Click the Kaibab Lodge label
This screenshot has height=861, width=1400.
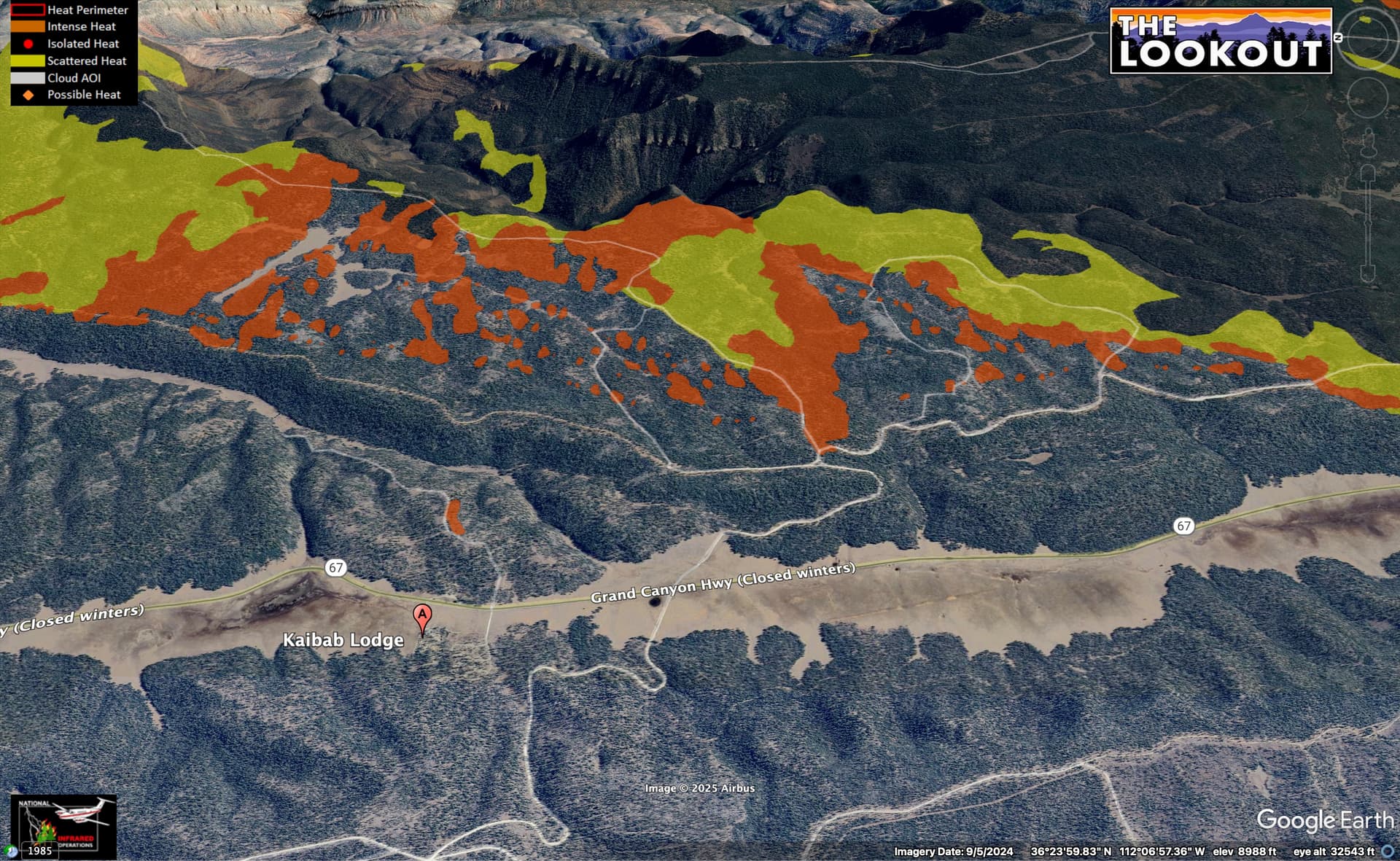[x=343, y=640]
